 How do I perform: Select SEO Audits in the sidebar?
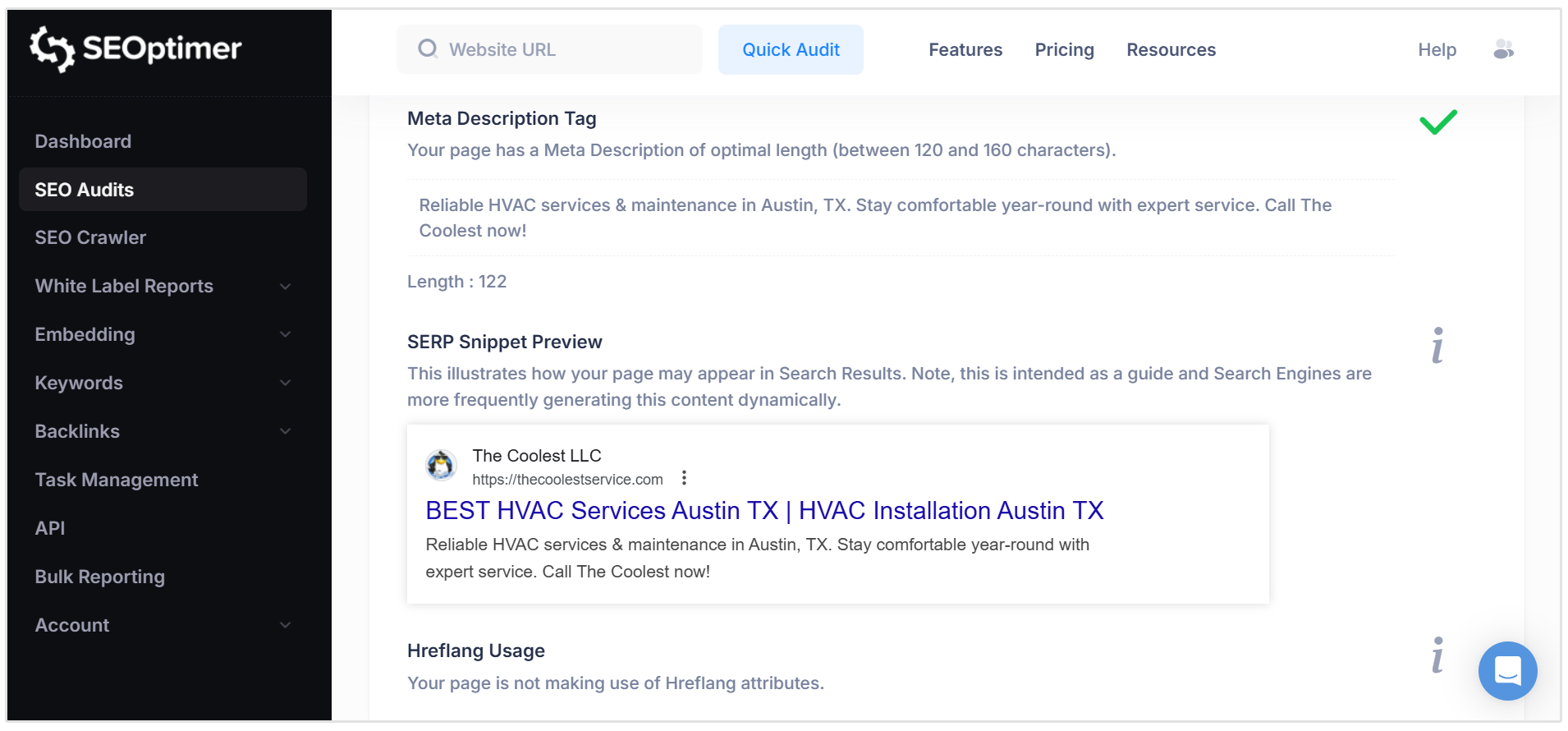(x=163, y=190)
